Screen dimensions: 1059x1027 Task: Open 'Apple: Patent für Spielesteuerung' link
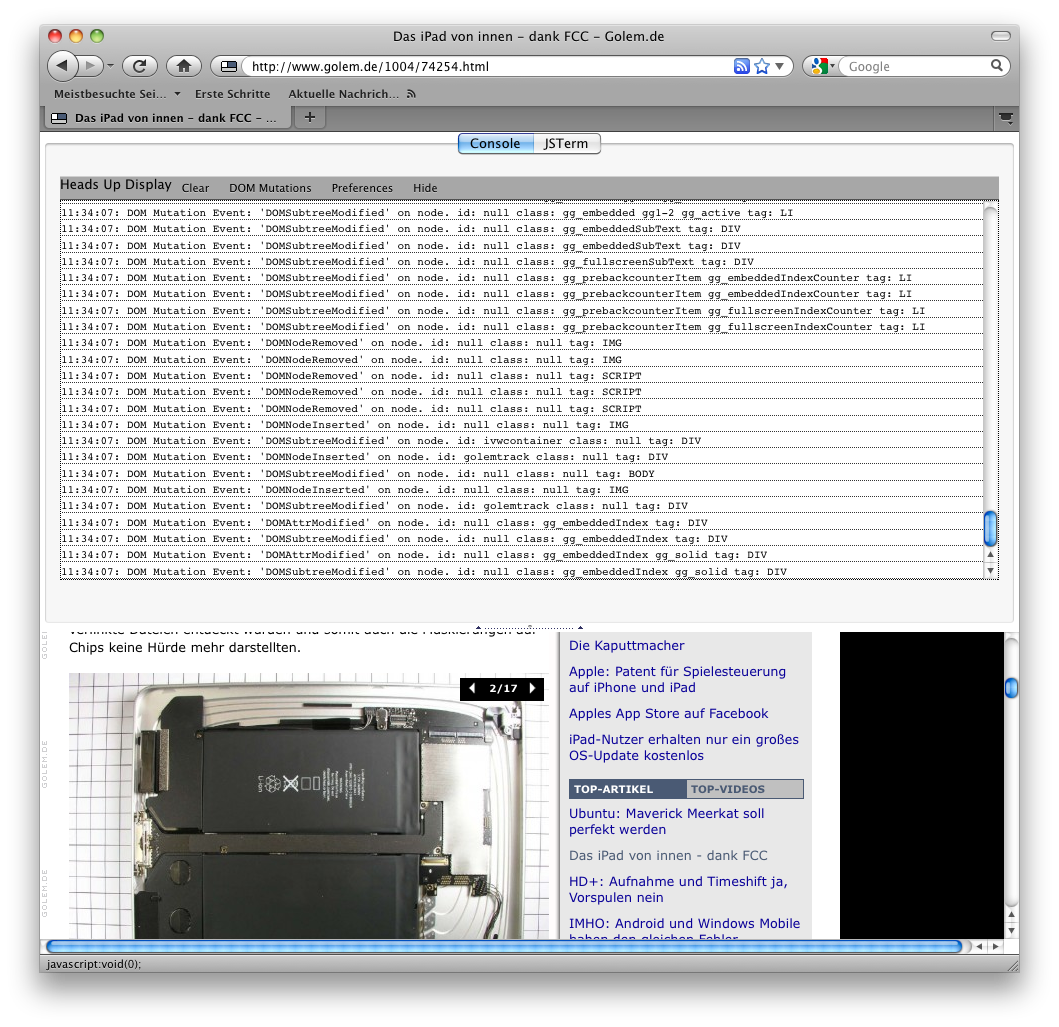(x=677, y=679)
